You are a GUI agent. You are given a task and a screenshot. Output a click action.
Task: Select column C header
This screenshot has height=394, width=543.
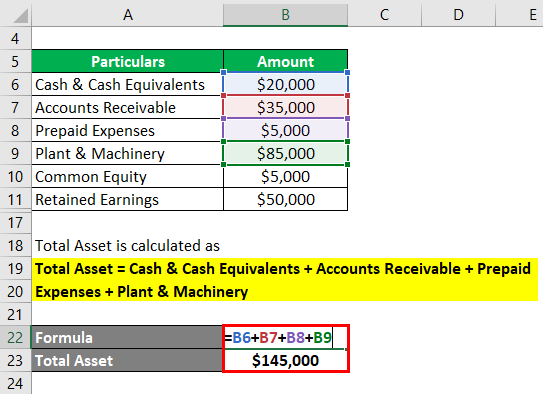tap(384, 15)
